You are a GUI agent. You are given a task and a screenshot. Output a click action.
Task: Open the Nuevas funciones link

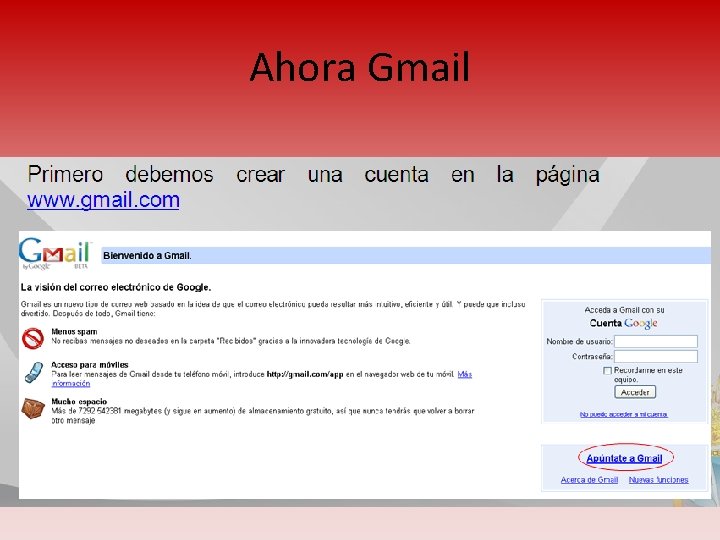tap(658, 480)
